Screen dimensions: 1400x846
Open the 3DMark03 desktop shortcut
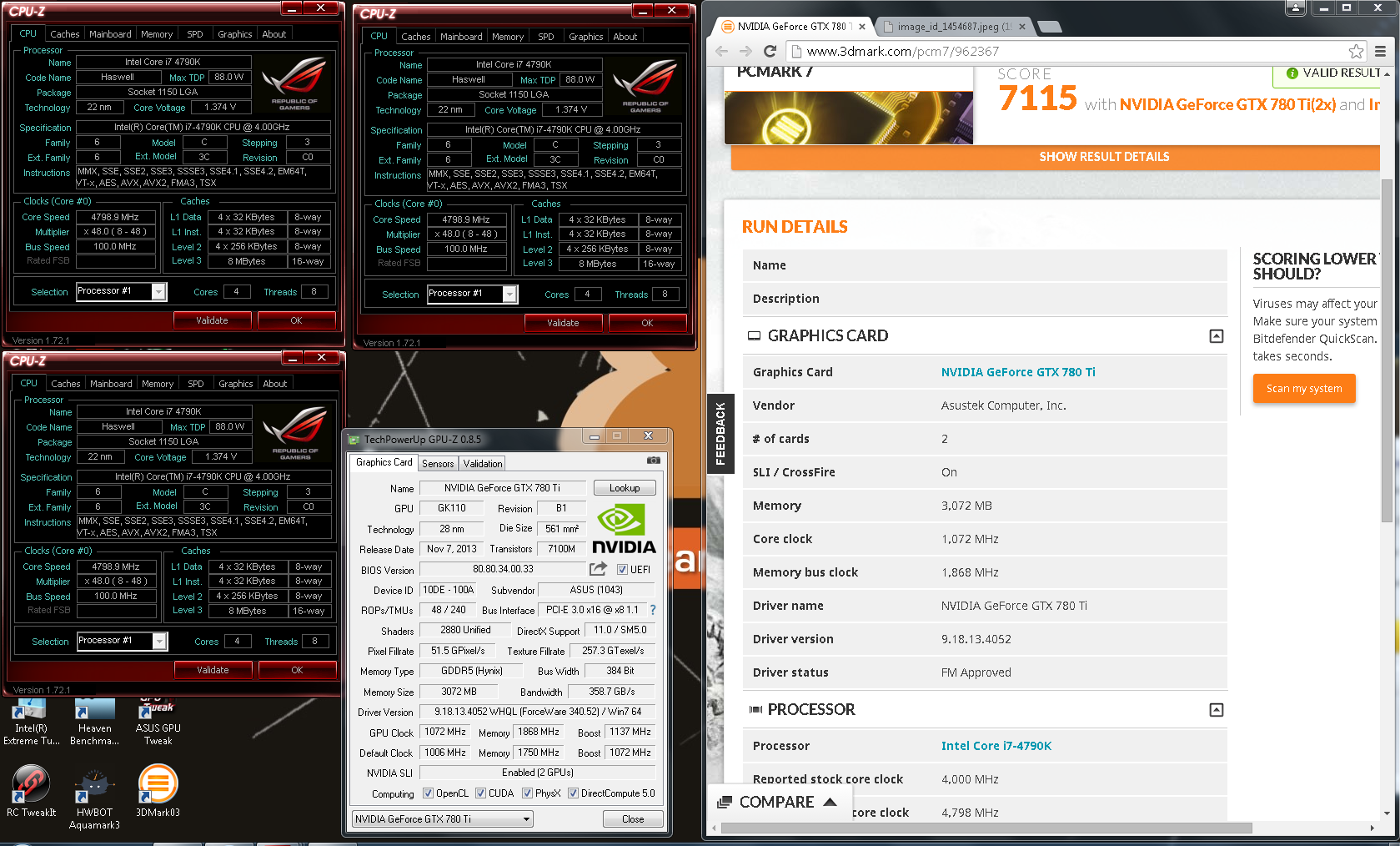coord(158,791)
